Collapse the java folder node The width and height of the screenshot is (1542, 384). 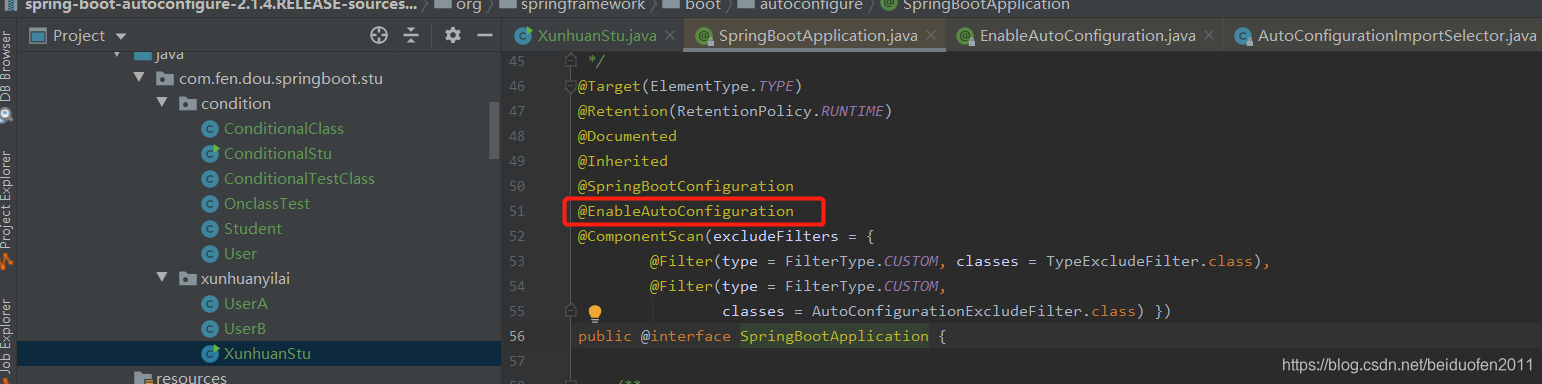tap(118, 55)
